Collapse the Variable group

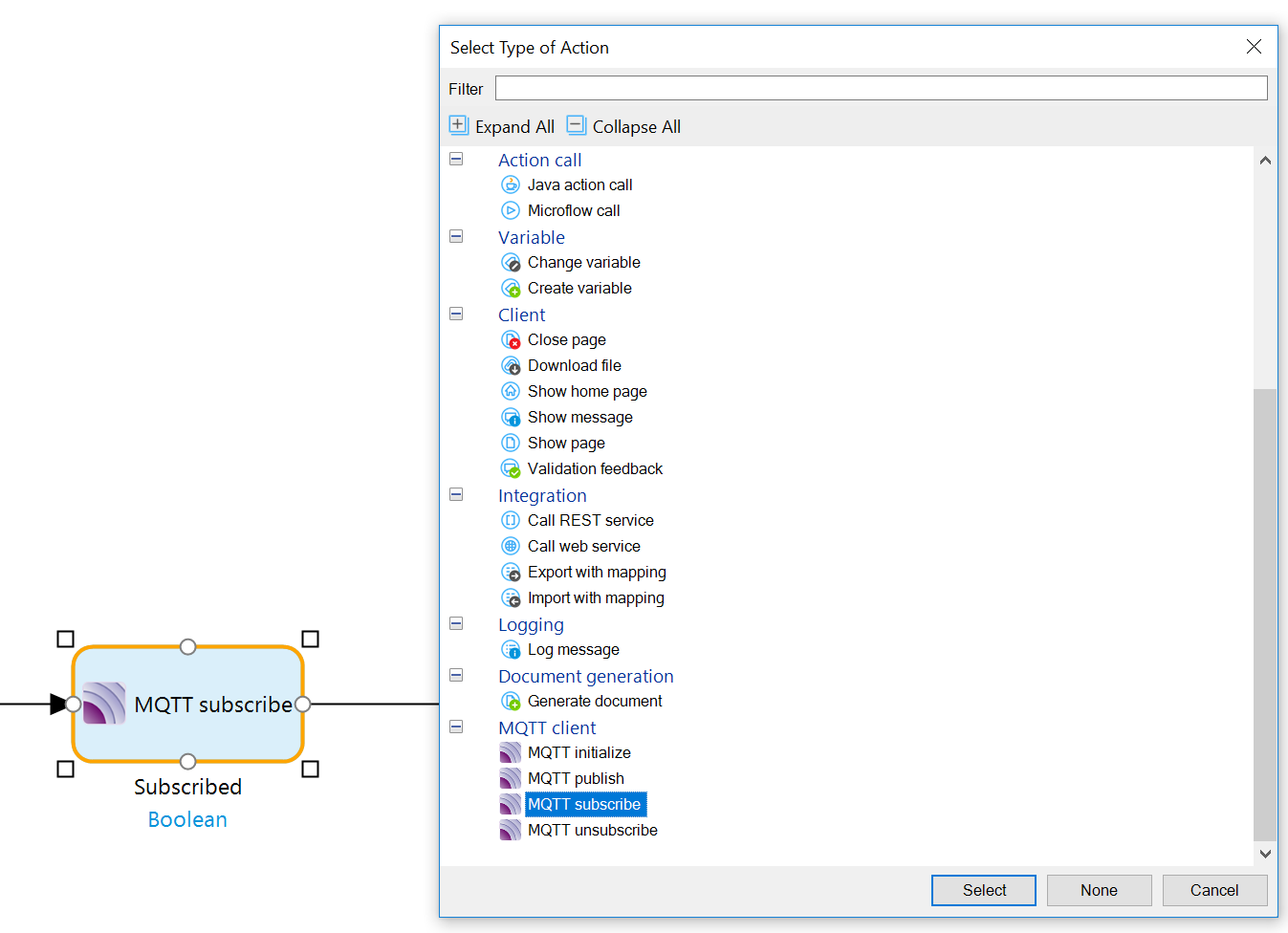point(456,236)
